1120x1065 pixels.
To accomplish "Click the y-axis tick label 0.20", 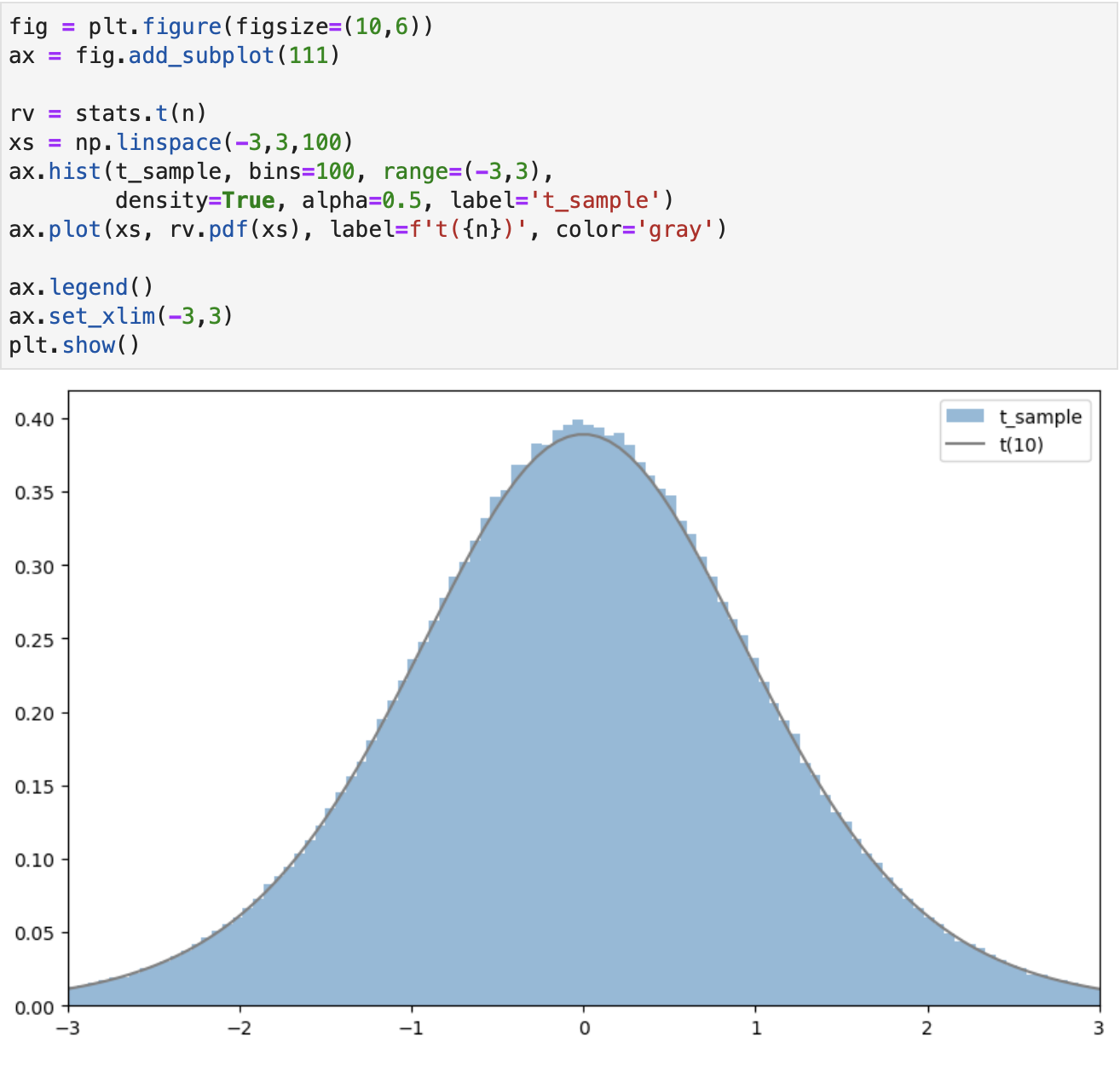I will tap(35, 713).
